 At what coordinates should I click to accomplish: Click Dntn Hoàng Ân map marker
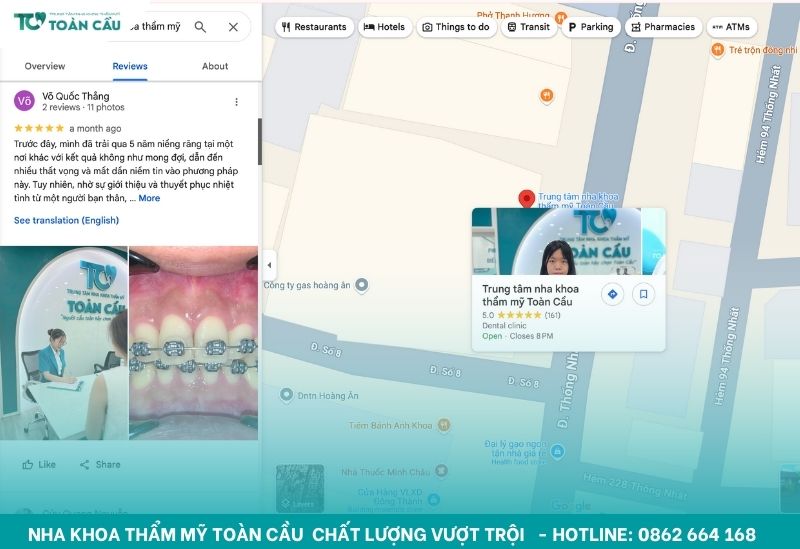tap(286, 395)
